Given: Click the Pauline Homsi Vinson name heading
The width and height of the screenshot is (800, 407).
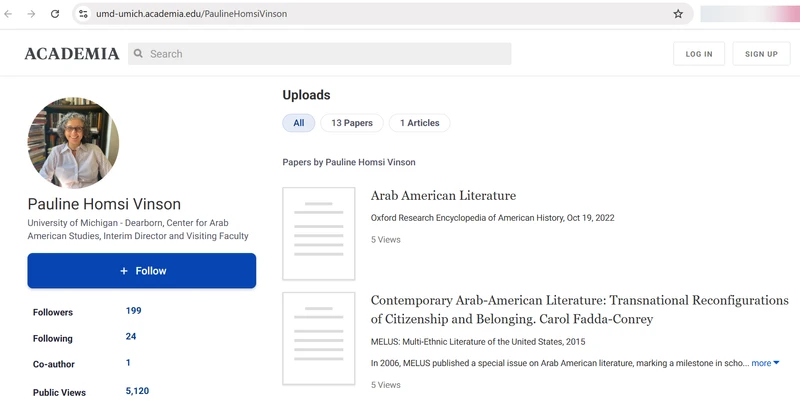Looking at the screenshot, I should [x=104, y=204].
